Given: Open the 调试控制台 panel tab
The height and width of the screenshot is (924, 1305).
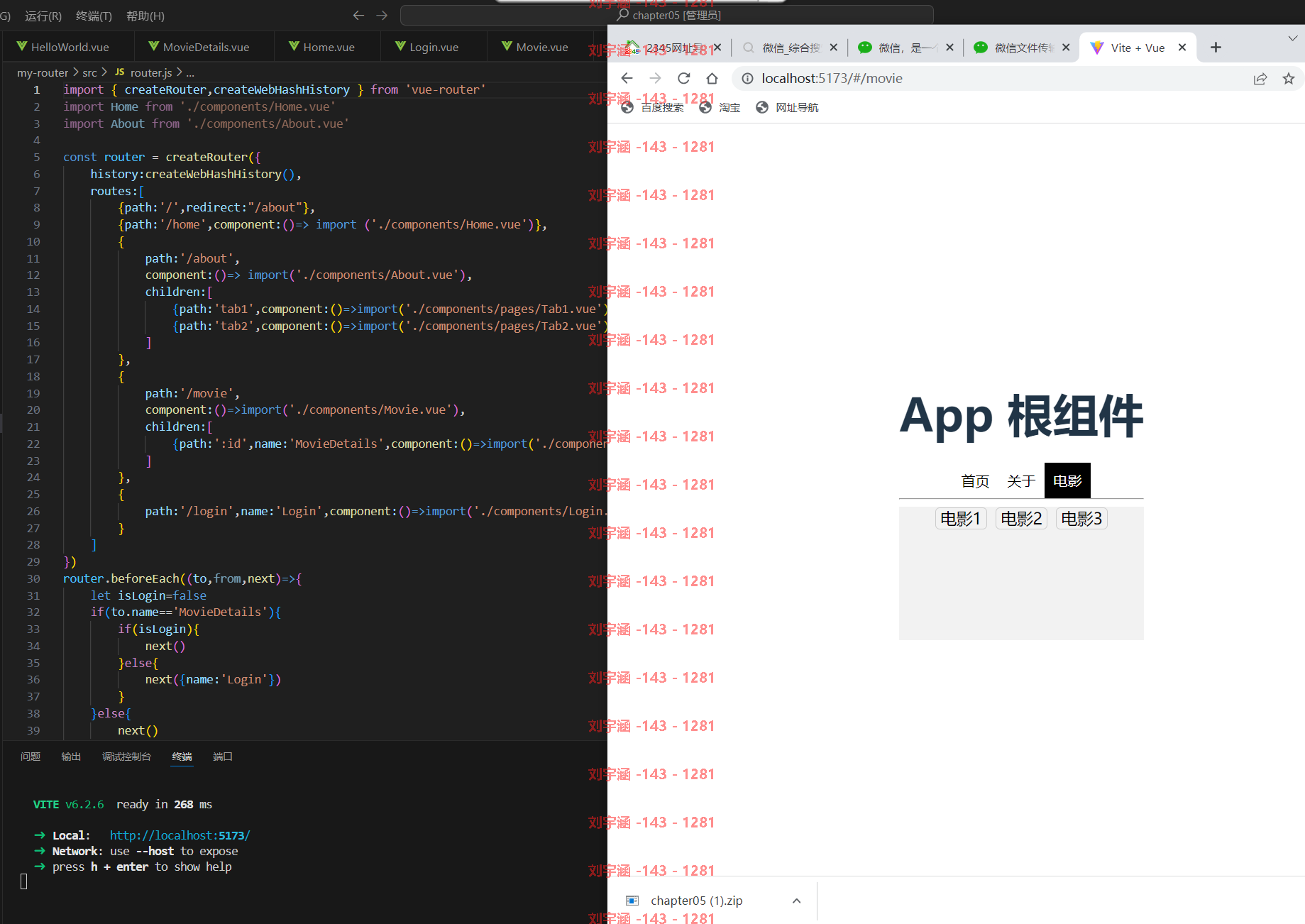Looking at the screenshot, I should pyautogui.click(x=126, y=757).
